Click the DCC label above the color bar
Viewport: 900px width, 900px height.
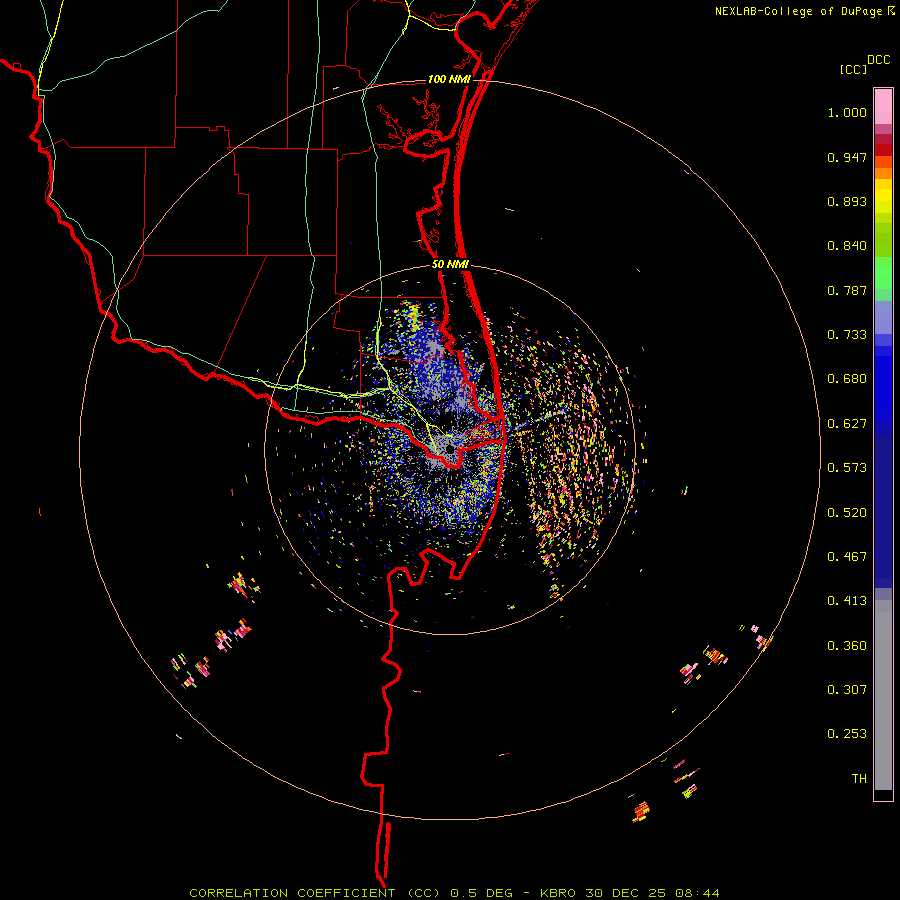click(879, 60)
